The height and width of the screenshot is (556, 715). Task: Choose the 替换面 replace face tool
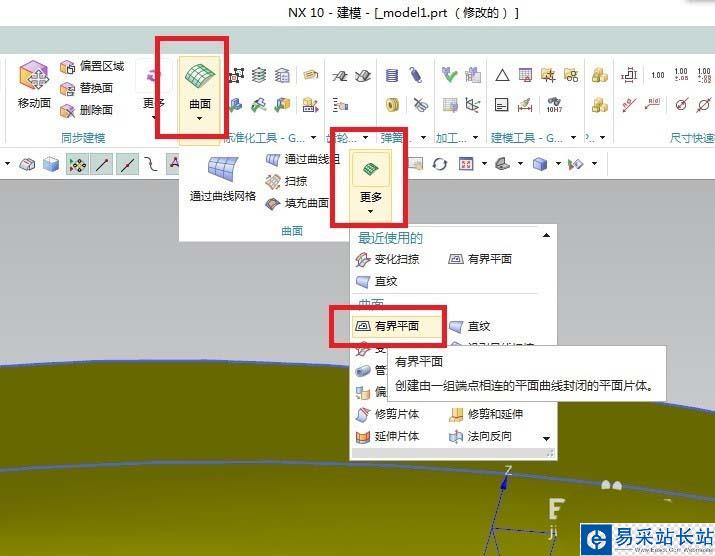(86, 88)
